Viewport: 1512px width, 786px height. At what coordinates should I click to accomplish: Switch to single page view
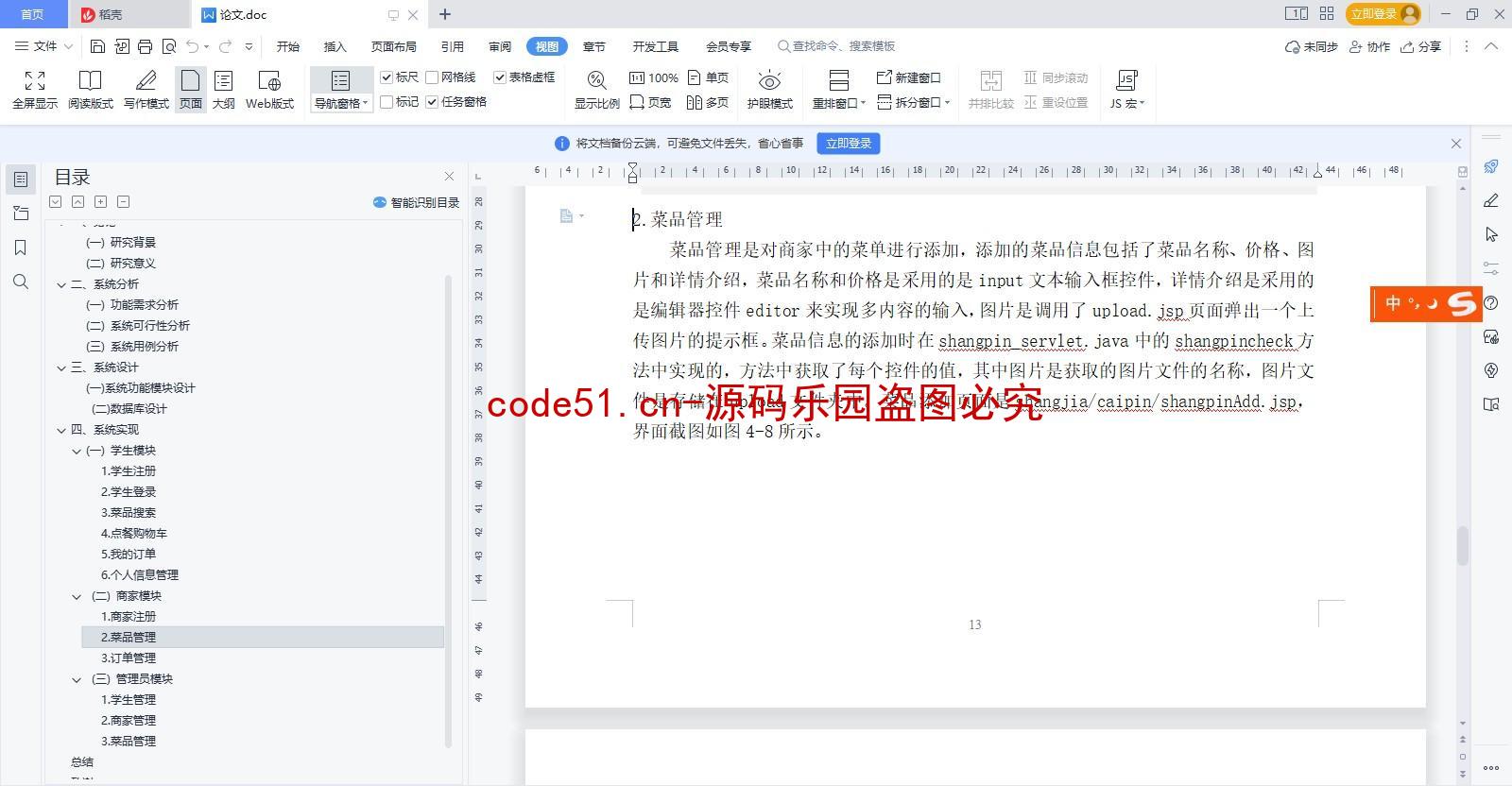[709, 77]
